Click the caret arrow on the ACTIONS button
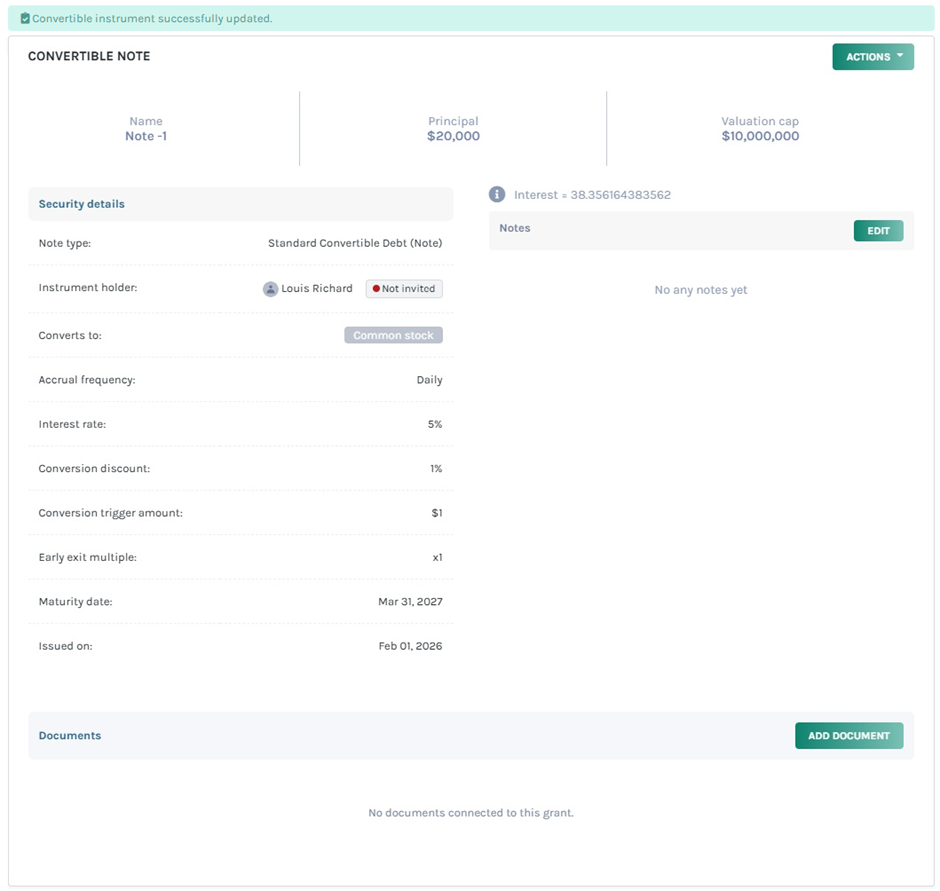The image size is (940, 891). pyautogui.click(x=900, y=56)
